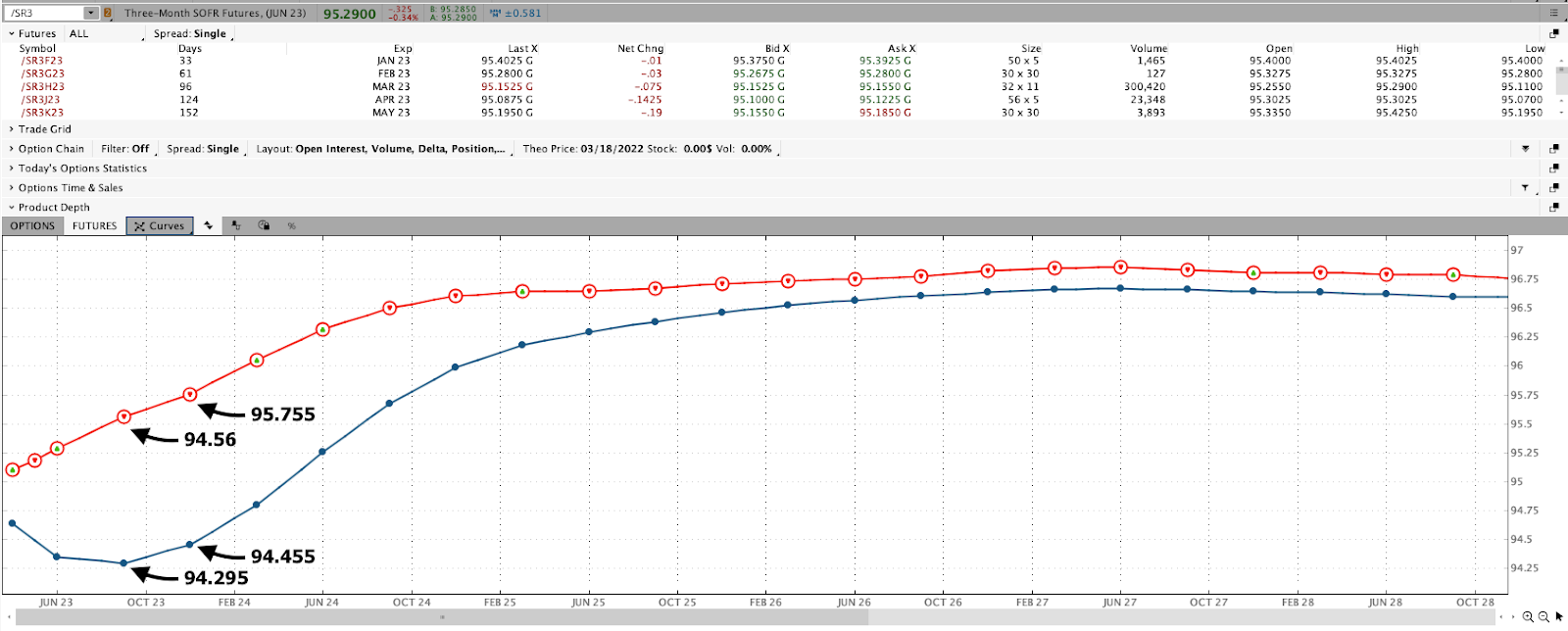Click the zoom out magnifier icon

(x=1543, y=616)
